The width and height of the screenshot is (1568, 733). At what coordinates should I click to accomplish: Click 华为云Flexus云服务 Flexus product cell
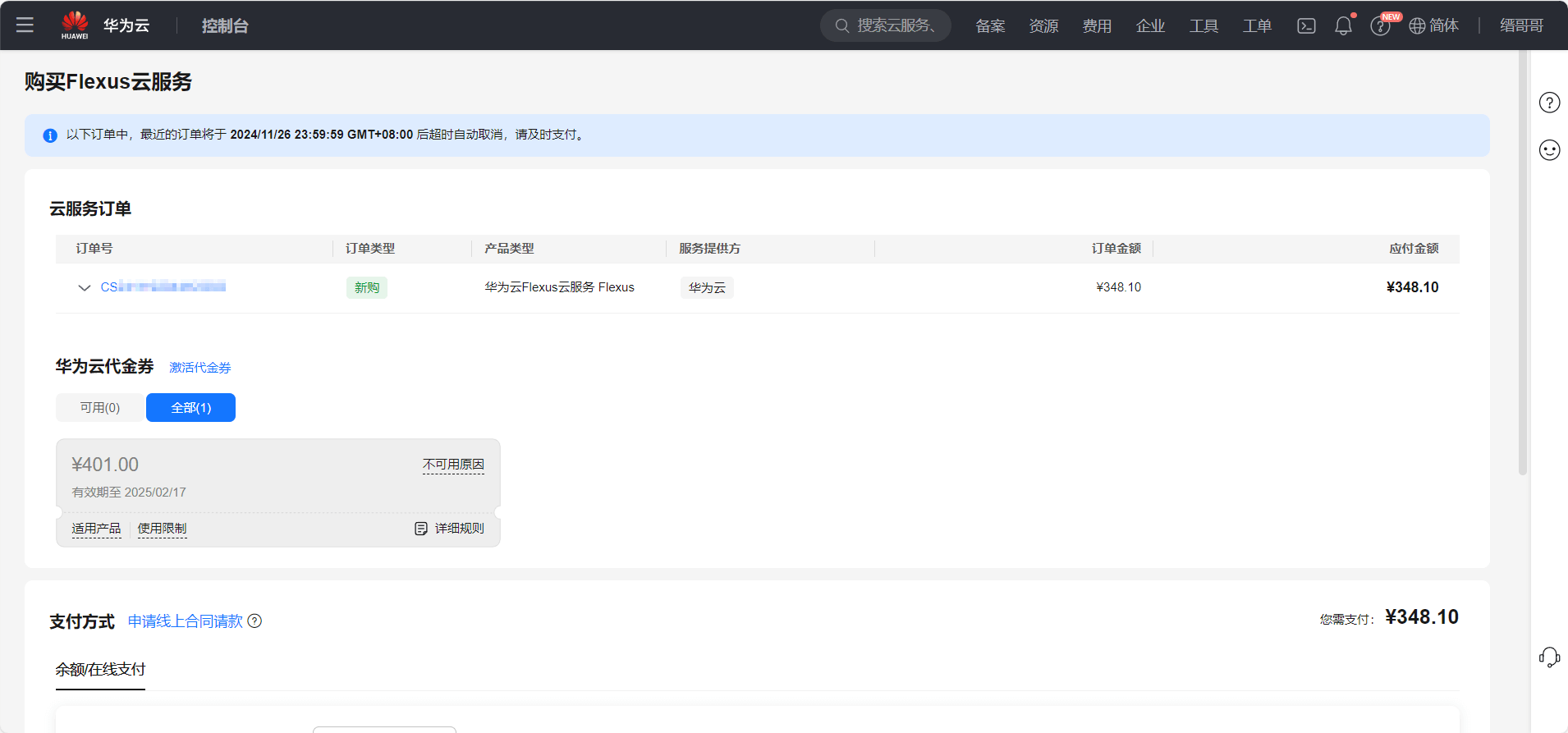click(559, 287)
